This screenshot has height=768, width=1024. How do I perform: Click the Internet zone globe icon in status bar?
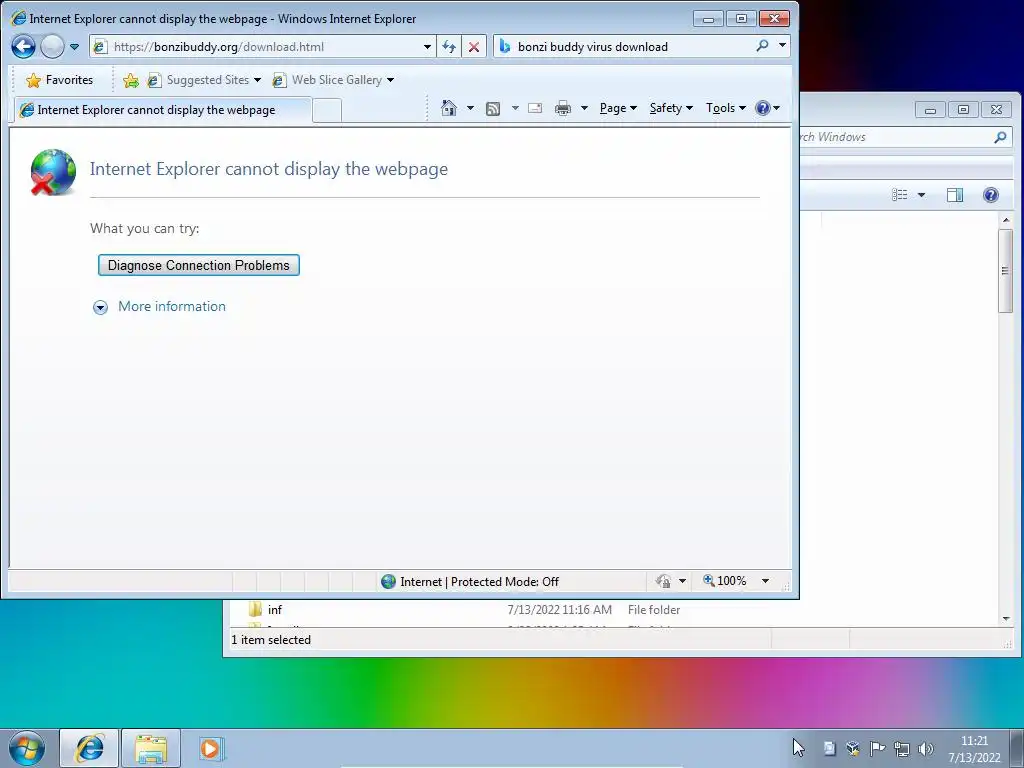tap(389, 581)
